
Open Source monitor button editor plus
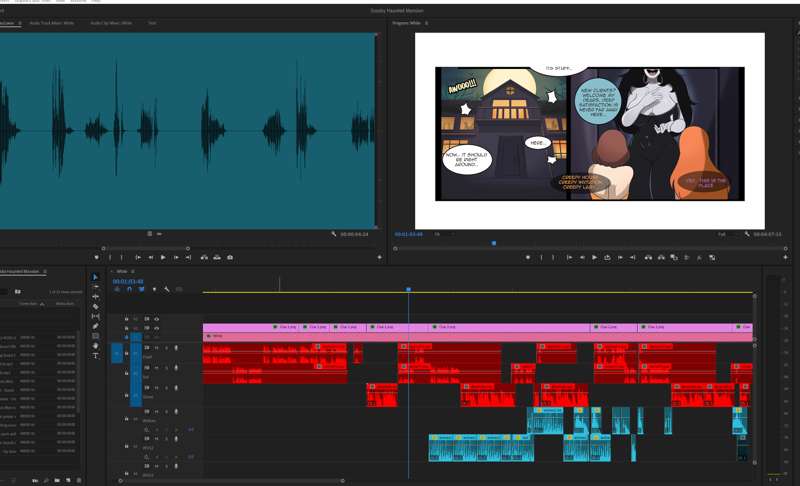[379, 258]
